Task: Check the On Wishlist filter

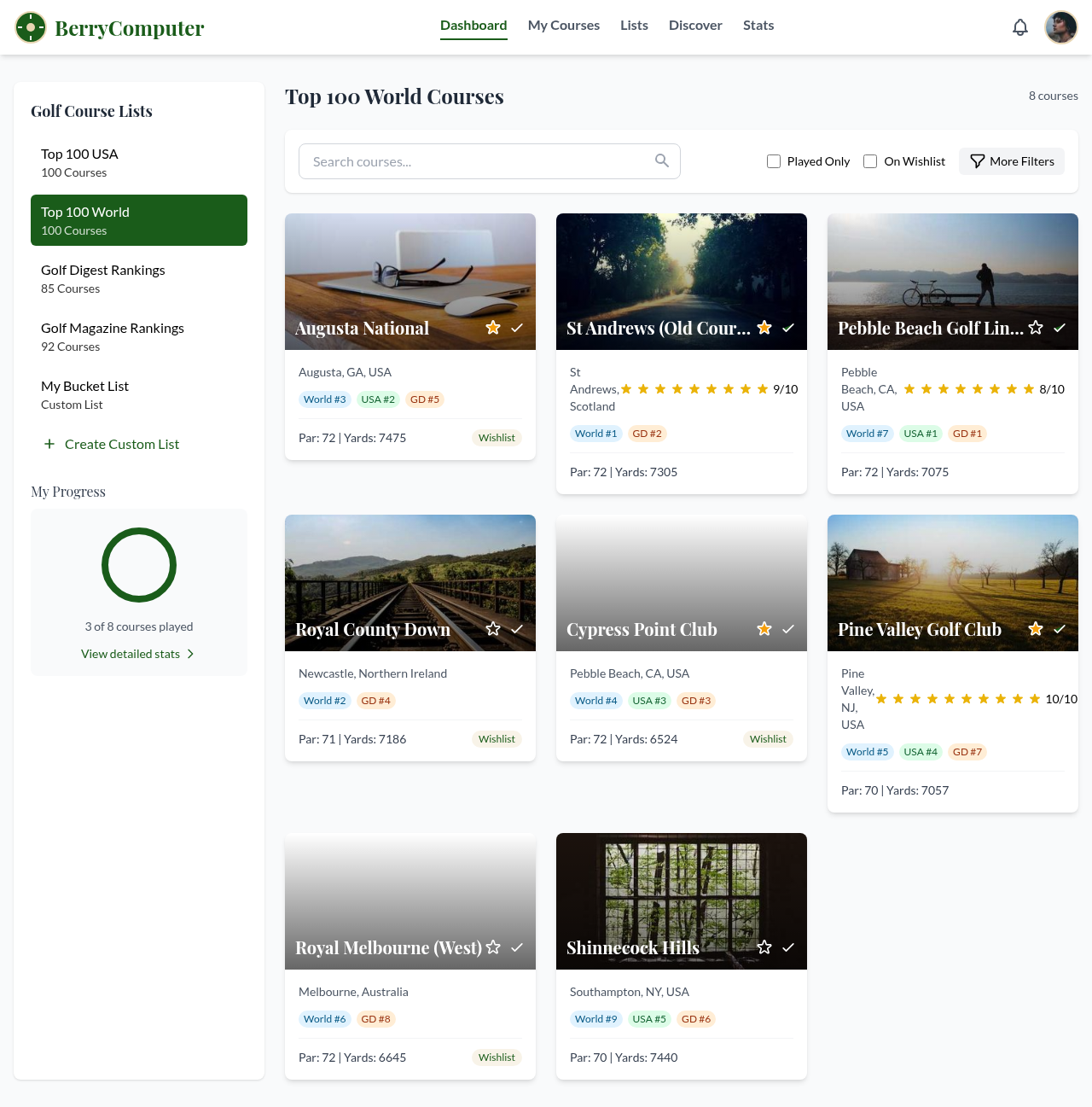Action: (x=870, y=160)
